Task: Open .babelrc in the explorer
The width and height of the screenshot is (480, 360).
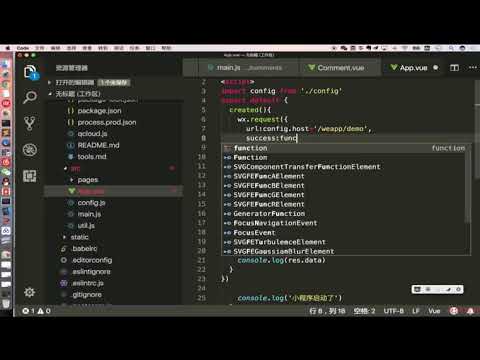Action: pyautogui.click(x=84, y=249)
